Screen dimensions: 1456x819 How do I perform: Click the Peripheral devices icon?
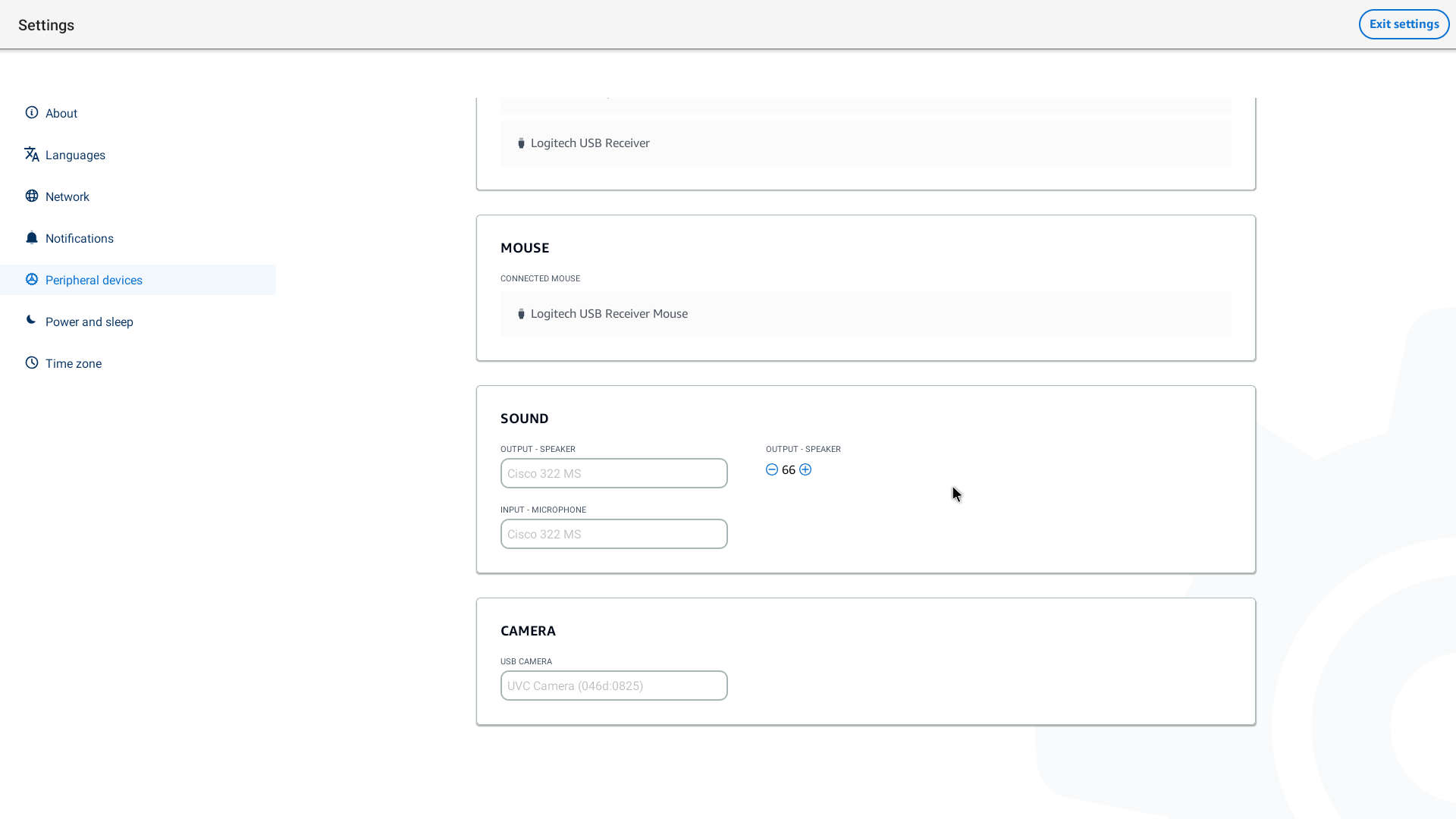(32, 280)
